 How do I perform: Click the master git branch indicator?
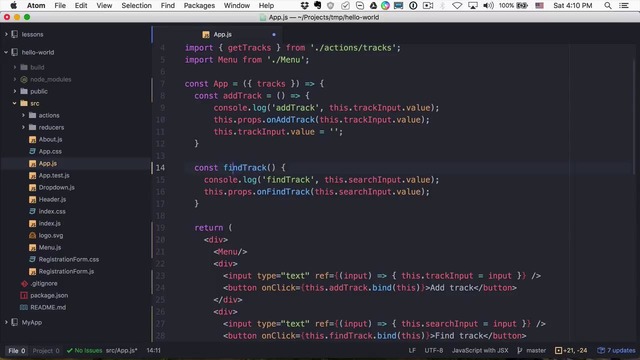pos(531,350)
